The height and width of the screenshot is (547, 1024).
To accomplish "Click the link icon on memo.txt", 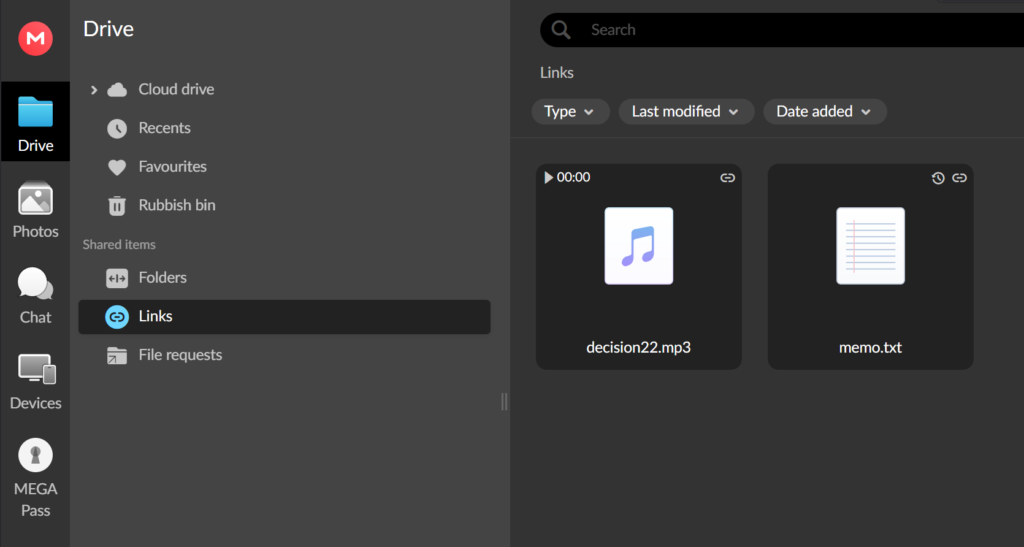I will [x=960, y=178].
